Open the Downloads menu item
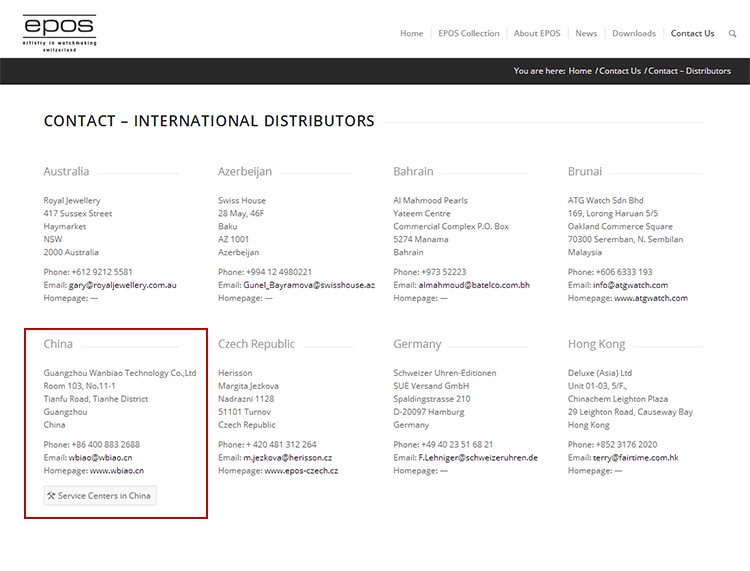Image resolution: width=750 pixels, height=571 pixels. [634, 33]
